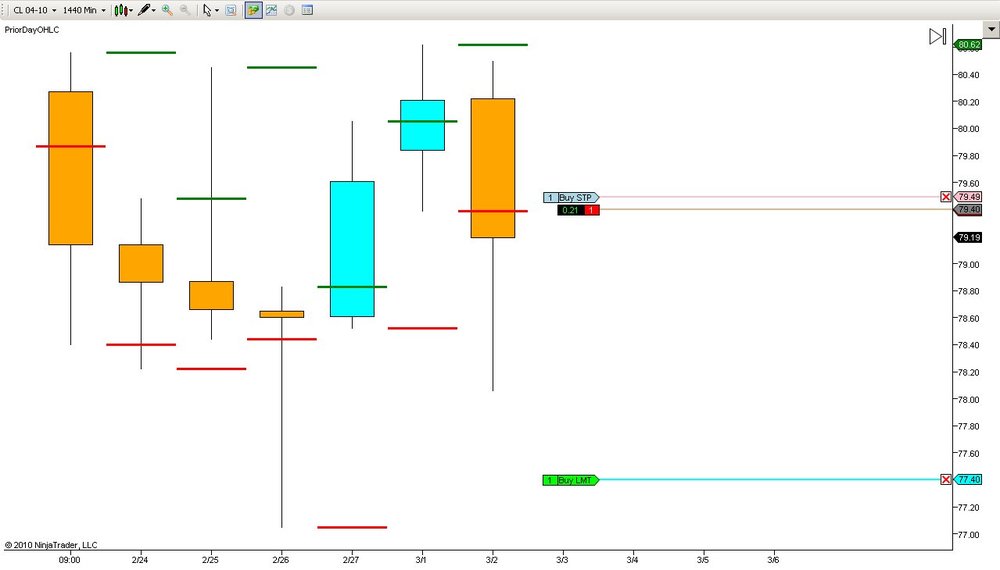Viewport: 1000px width, 570px height.
Task: Expand the cursor type dropdown arrow
Action: pos(217,11)
